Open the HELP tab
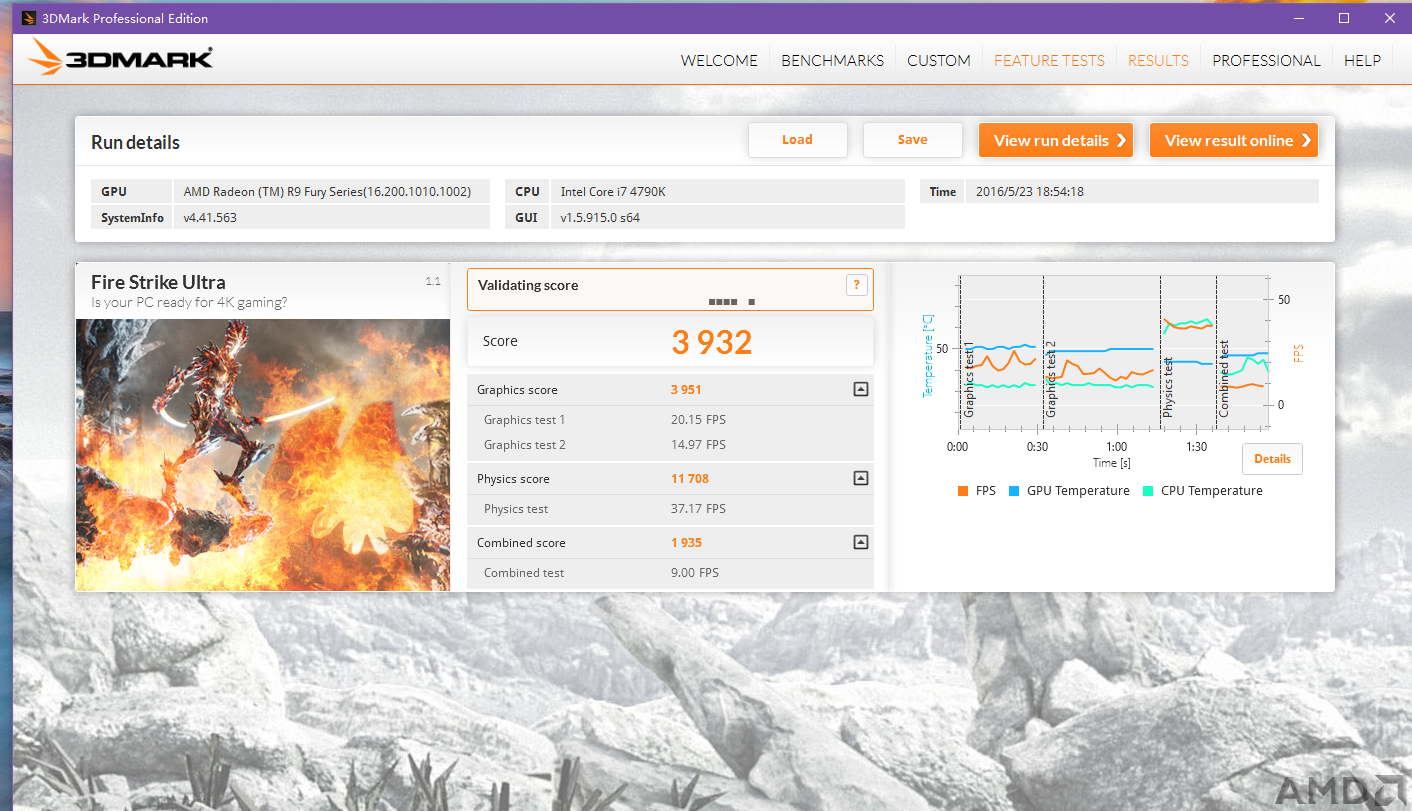This screenshot has width=1412, height=811. click(x=1362, y=61)
